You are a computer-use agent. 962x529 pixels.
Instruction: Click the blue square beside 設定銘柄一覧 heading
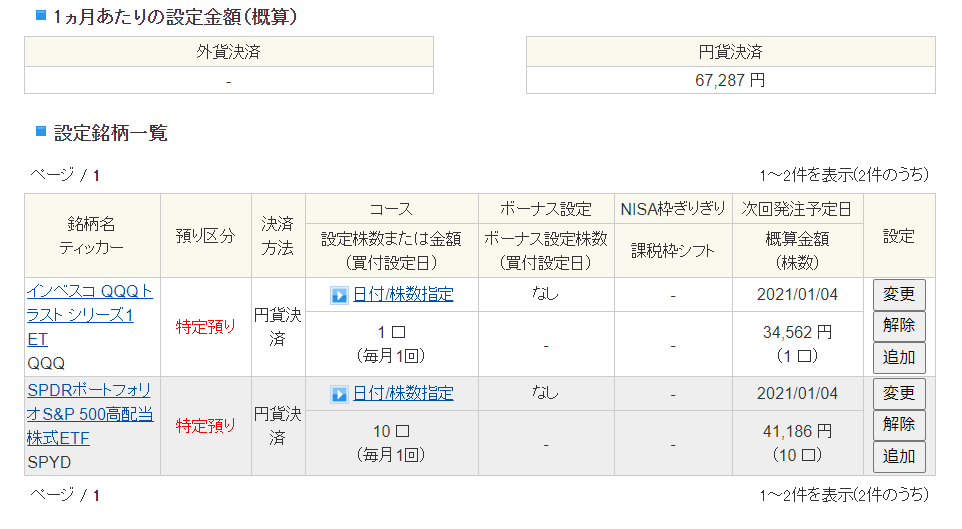[41, 131]
